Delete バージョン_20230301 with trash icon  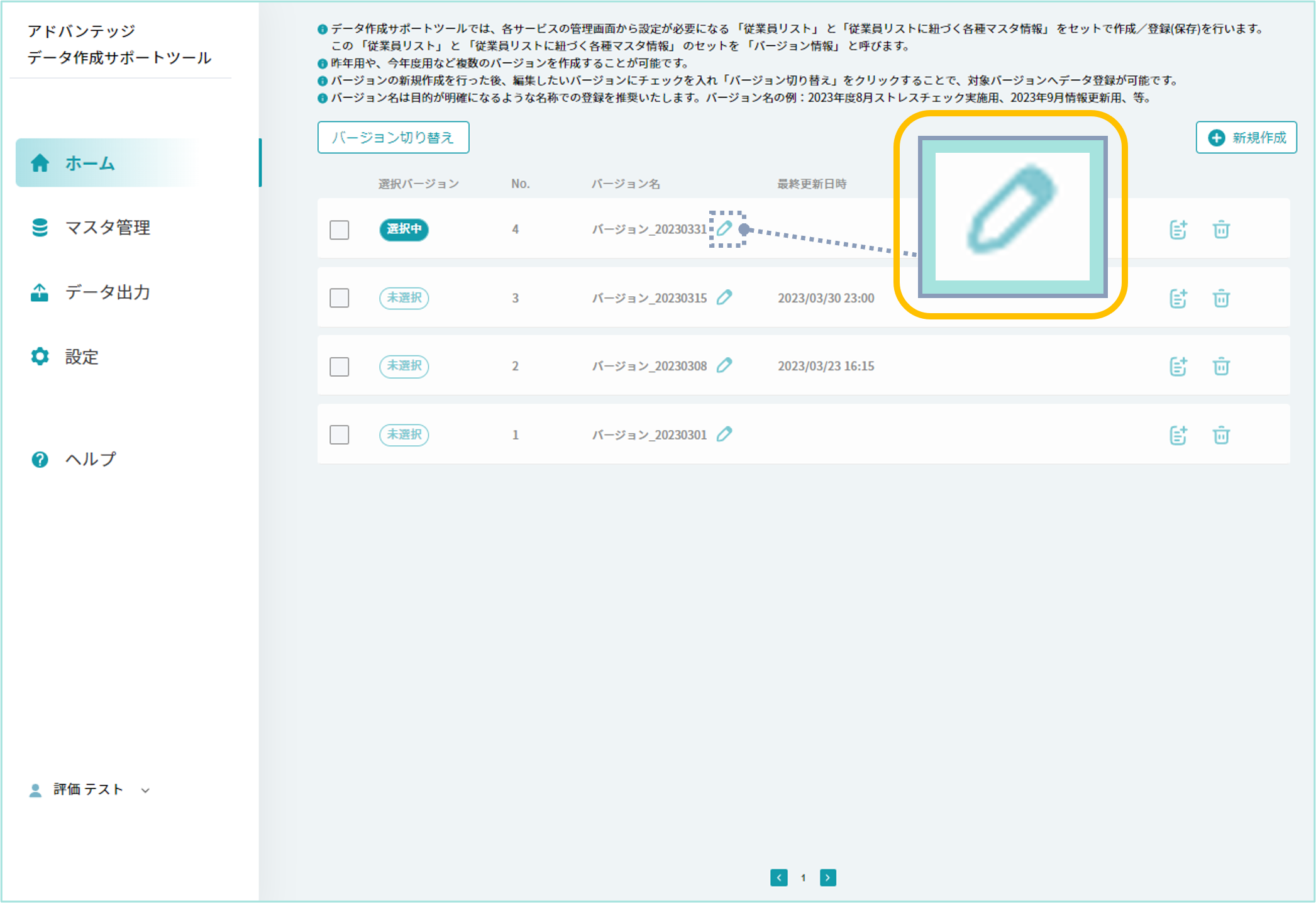coord(1221,435)
